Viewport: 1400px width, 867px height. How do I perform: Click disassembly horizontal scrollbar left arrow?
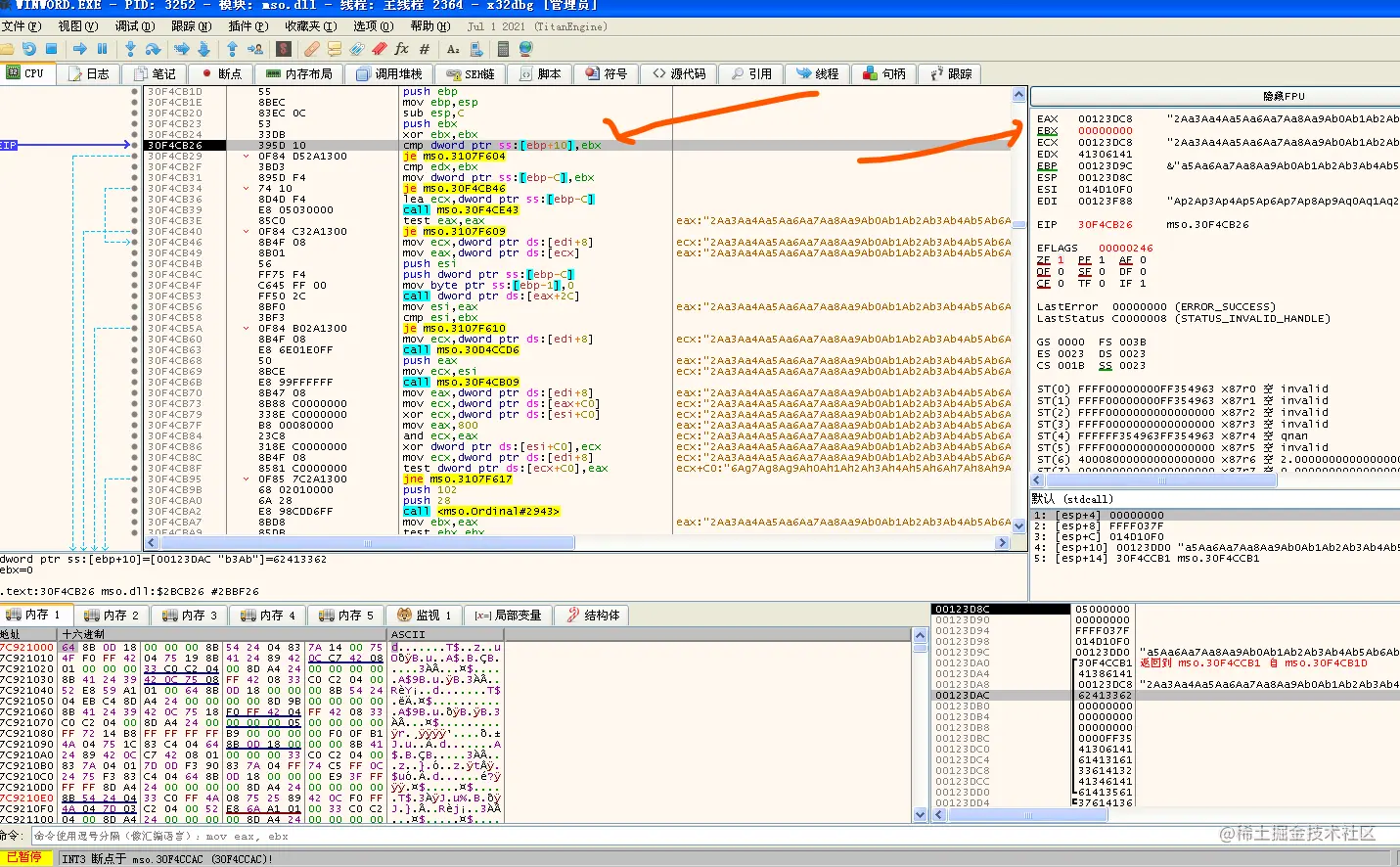coord(152,542)
